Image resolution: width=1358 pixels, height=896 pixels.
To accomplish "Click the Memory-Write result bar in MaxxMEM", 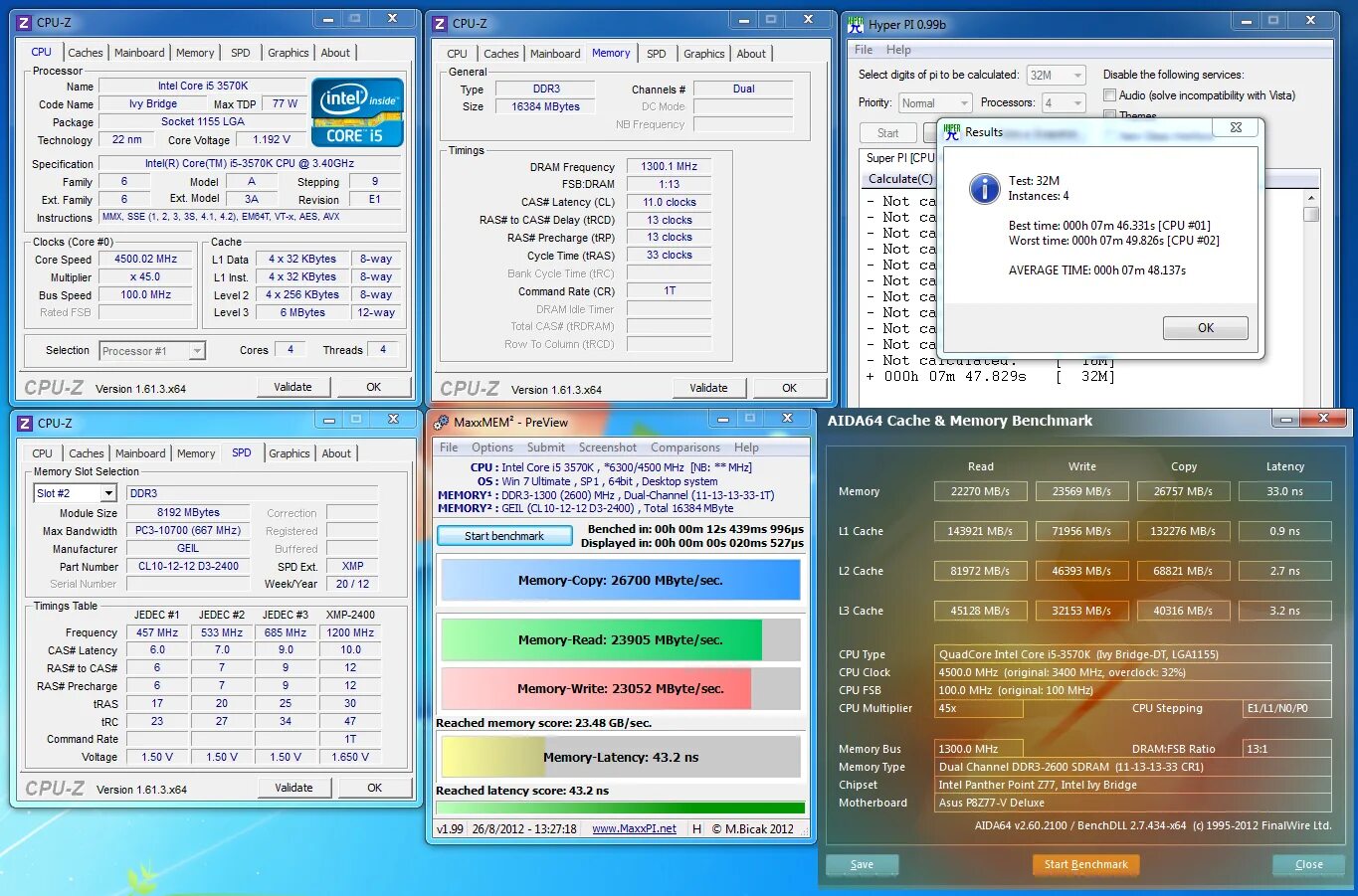I will (621, 688).
